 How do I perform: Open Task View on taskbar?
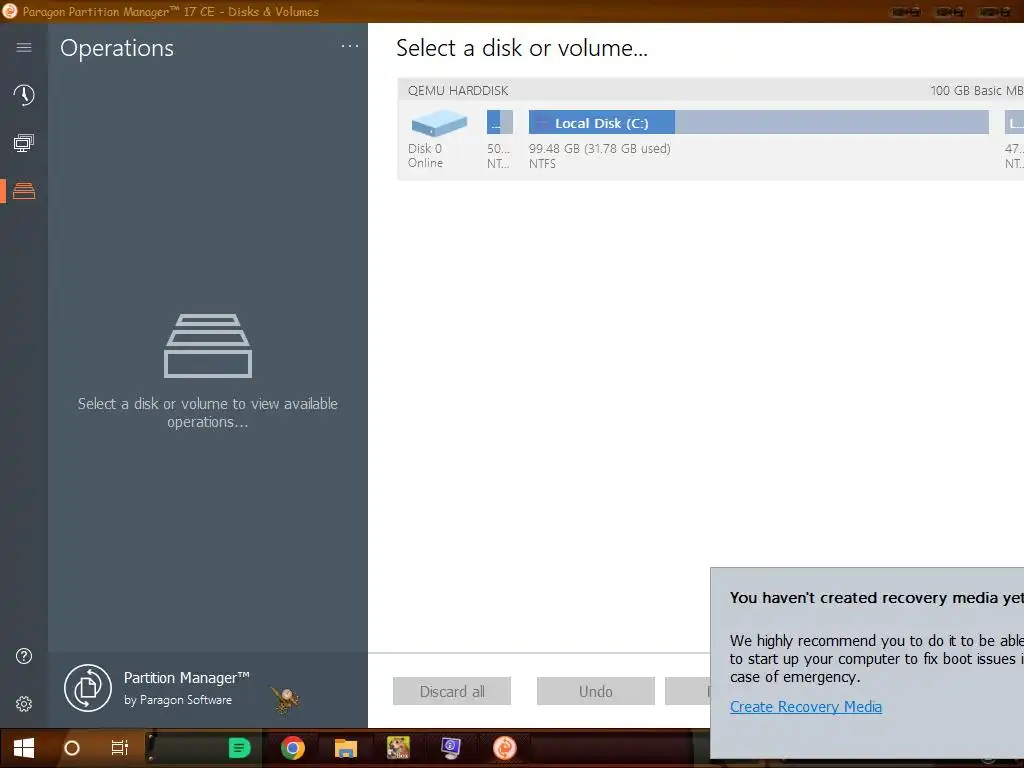coord(120,748)
